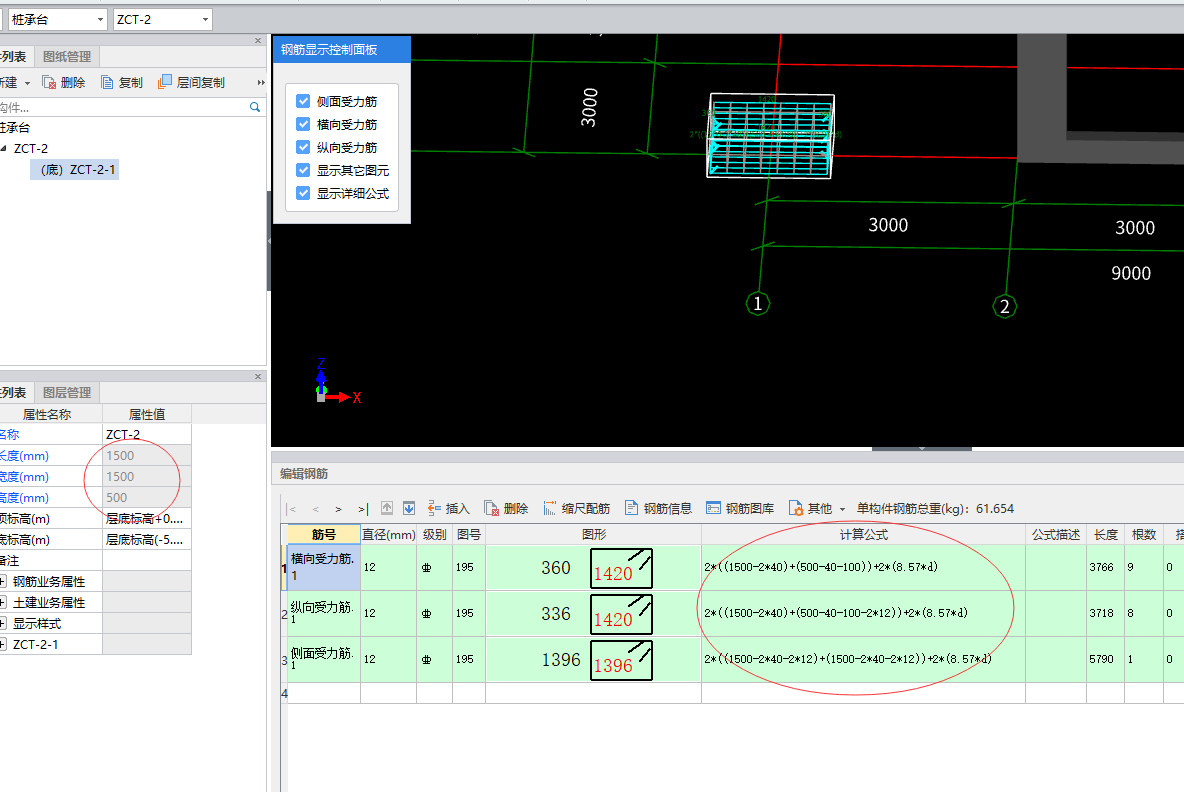The image size is (1184, 792).
Task: Expand ZCT-2-1 property group
Action: [3, 645]
